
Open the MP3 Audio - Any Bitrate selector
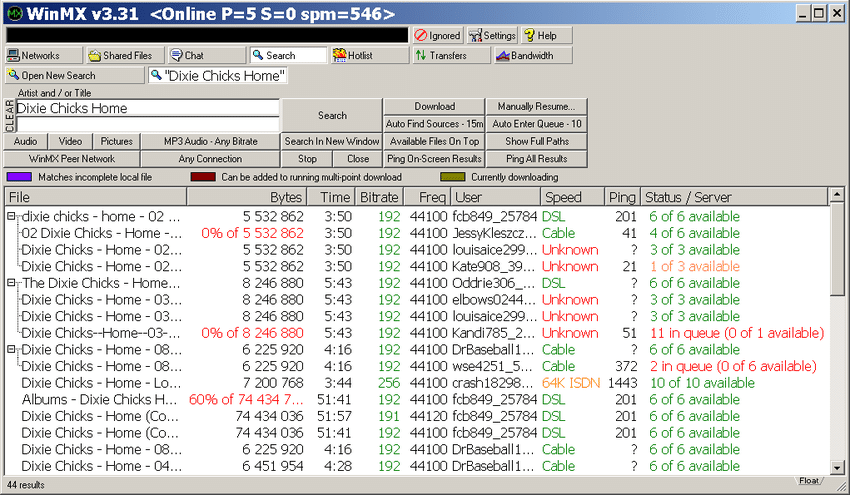click(x=210, y=141)
